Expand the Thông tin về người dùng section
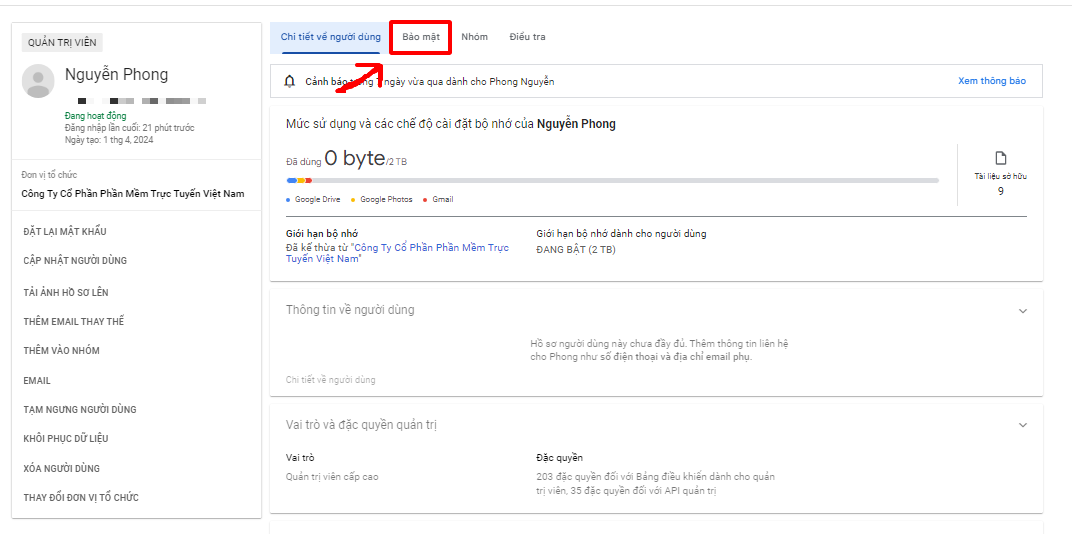 point(1022,311)
